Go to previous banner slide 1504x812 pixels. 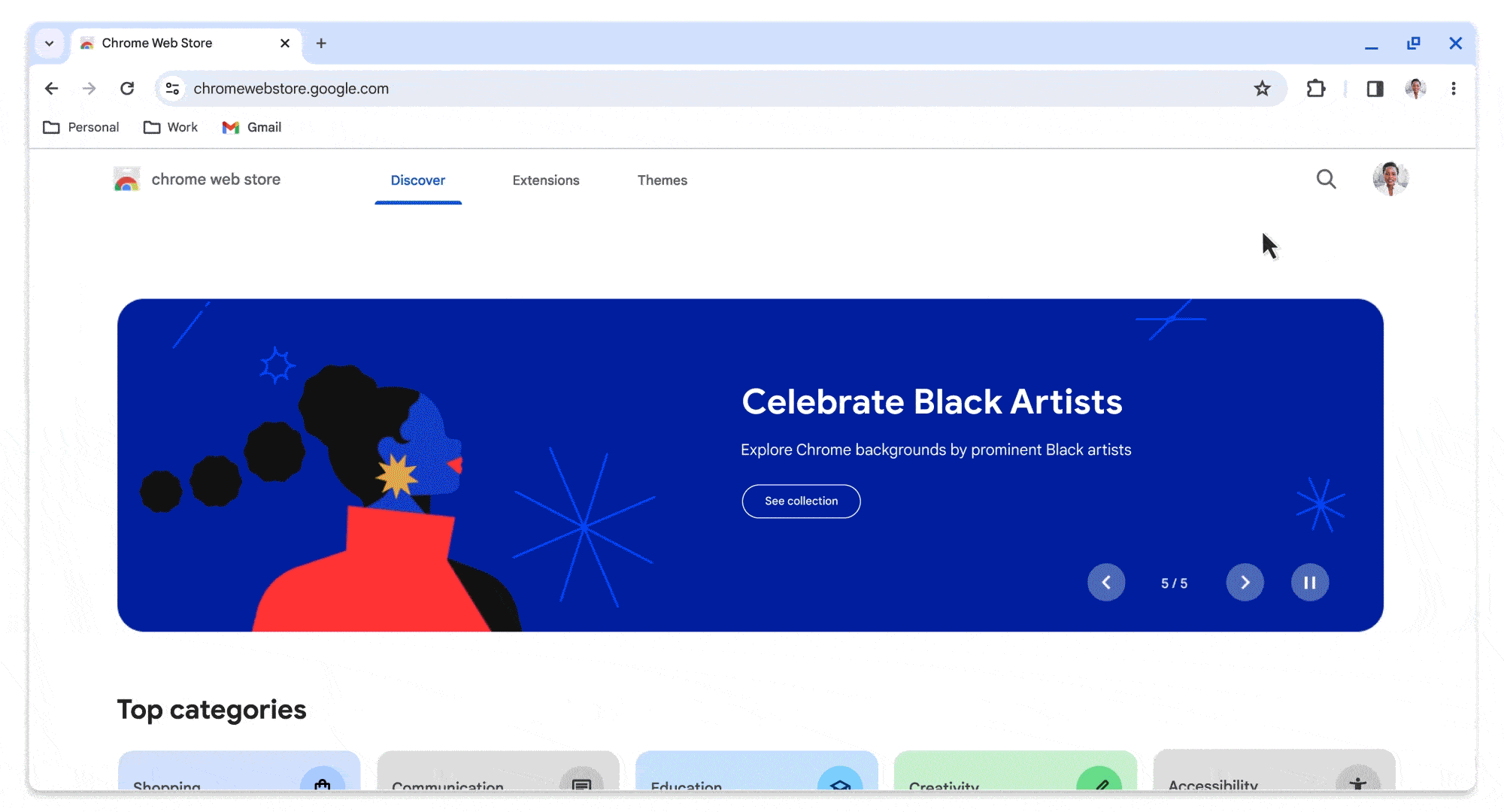tap(1107, 582)
